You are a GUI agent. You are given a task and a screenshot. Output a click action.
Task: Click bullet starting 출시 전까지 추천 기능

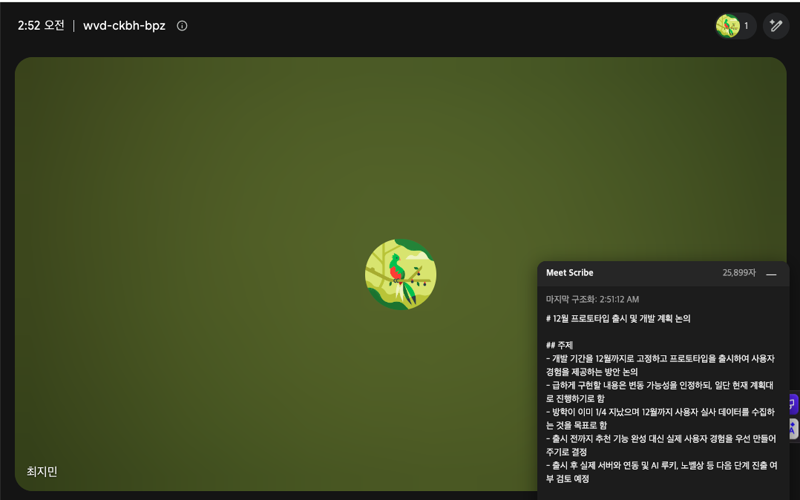point(661,445)
